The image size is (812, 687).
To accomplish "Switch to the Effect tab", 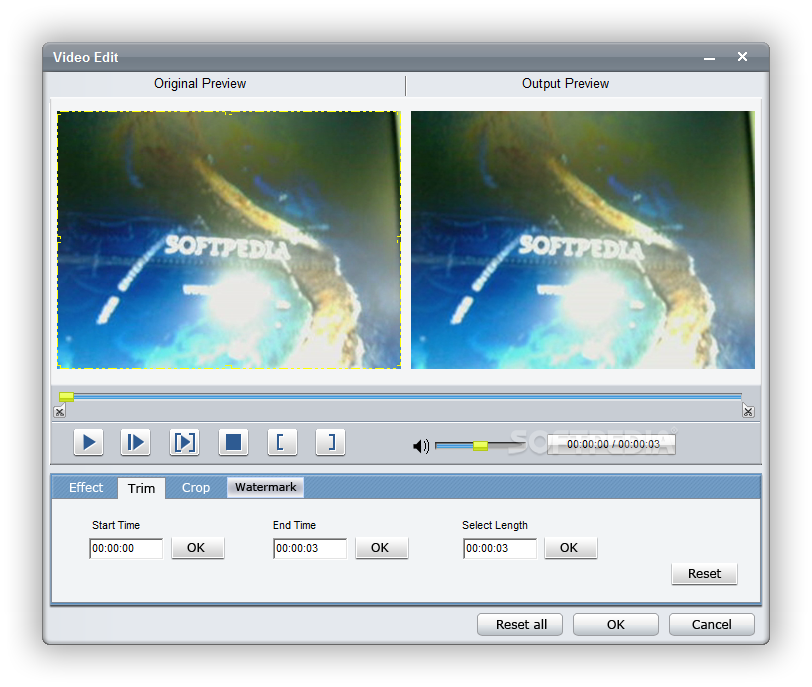I will 86,488.
